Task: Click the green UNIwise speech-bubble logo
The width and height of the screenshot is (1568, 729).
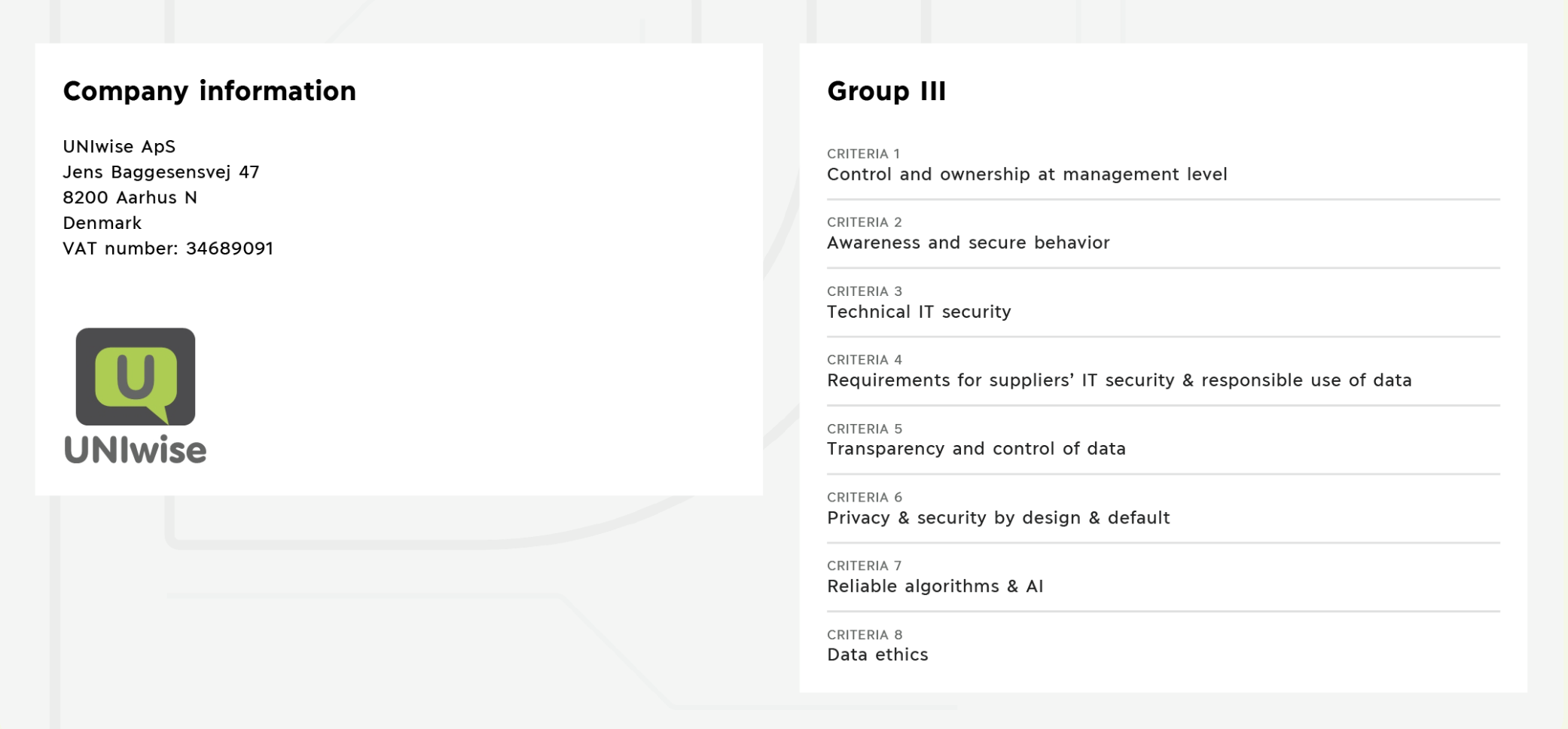Action: click(x=136, y=377)
